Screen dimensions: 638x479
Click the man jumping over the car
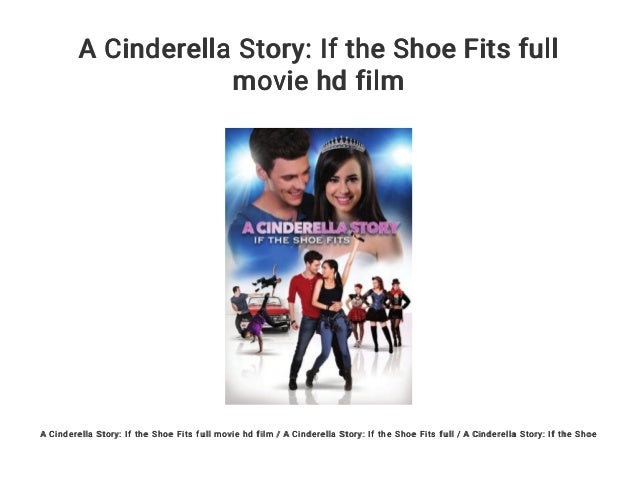point(268,279)
